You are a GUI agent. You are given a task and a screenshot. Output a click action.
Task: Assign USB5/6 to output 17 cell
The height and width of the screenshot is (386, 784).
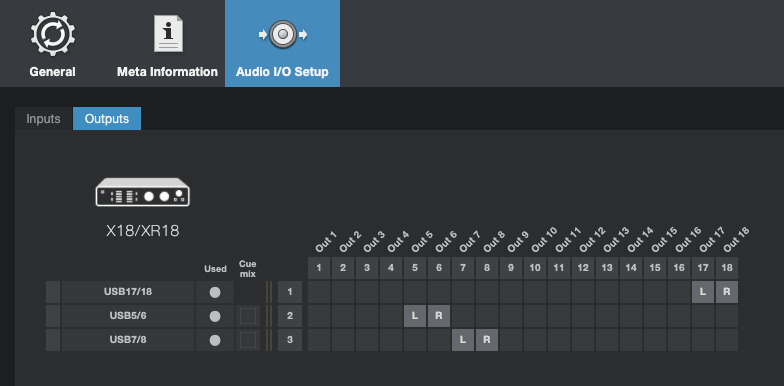pyautogui.click(x=703, y=316)
